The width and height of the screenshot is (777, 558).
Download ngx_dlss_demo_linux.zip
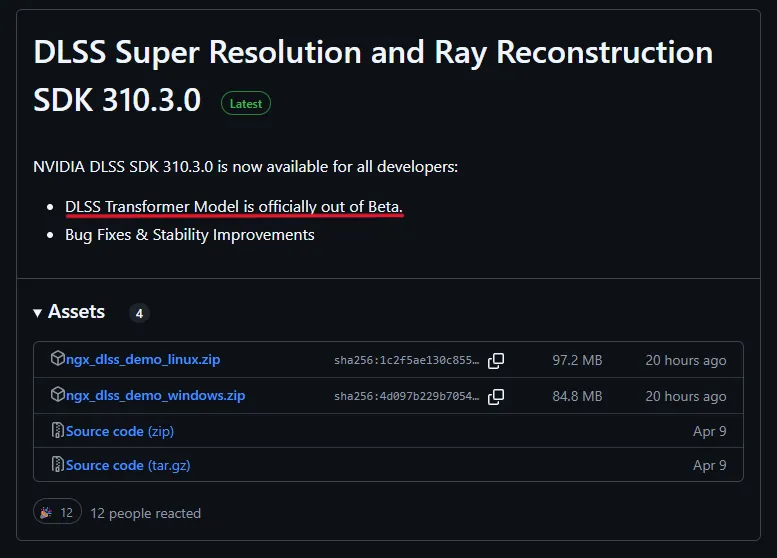[142, 360]
